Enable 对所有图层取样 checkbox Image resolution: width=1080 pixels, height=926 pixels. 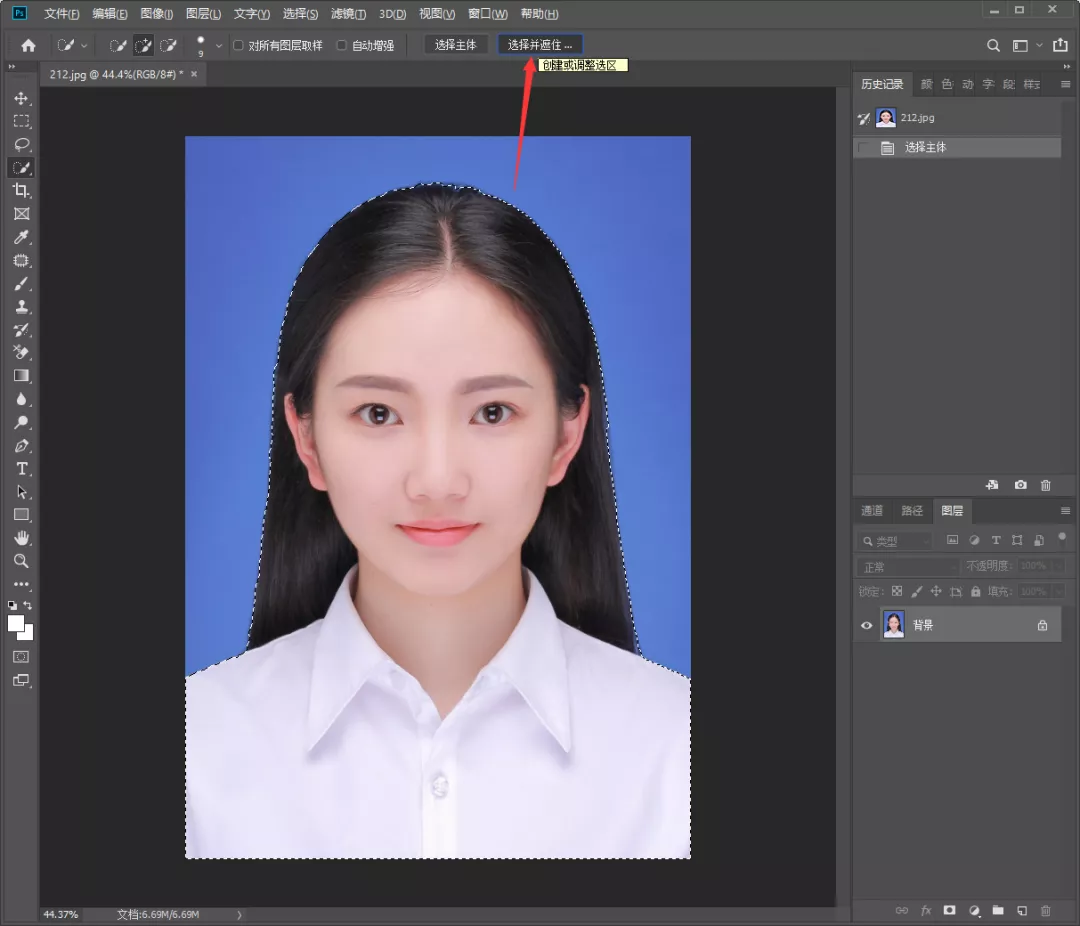pyautogui.click(x=238, y=45)
